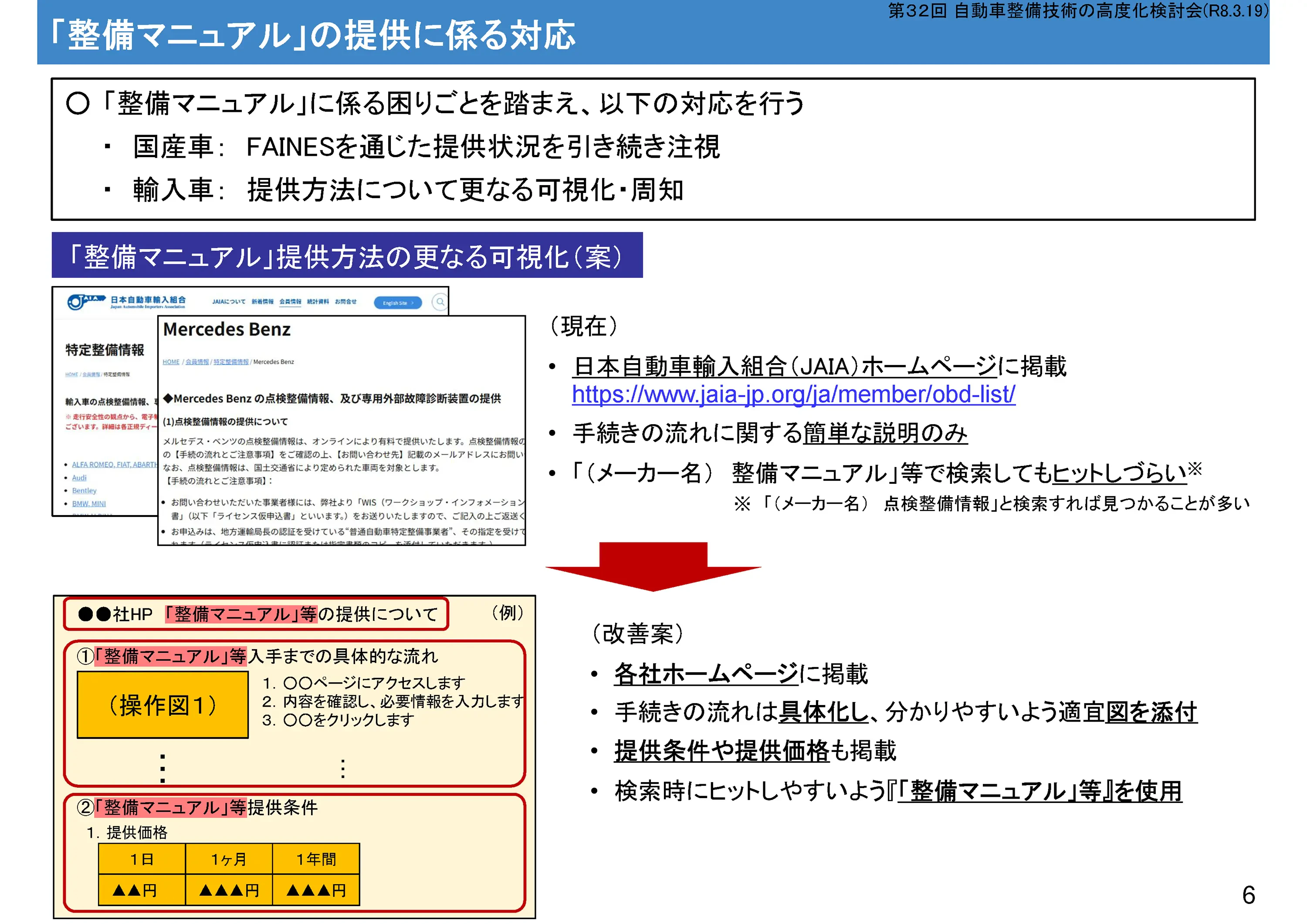Click the English Site button
Viewport: 1307px width, 924px height.
tap(397, 303)
